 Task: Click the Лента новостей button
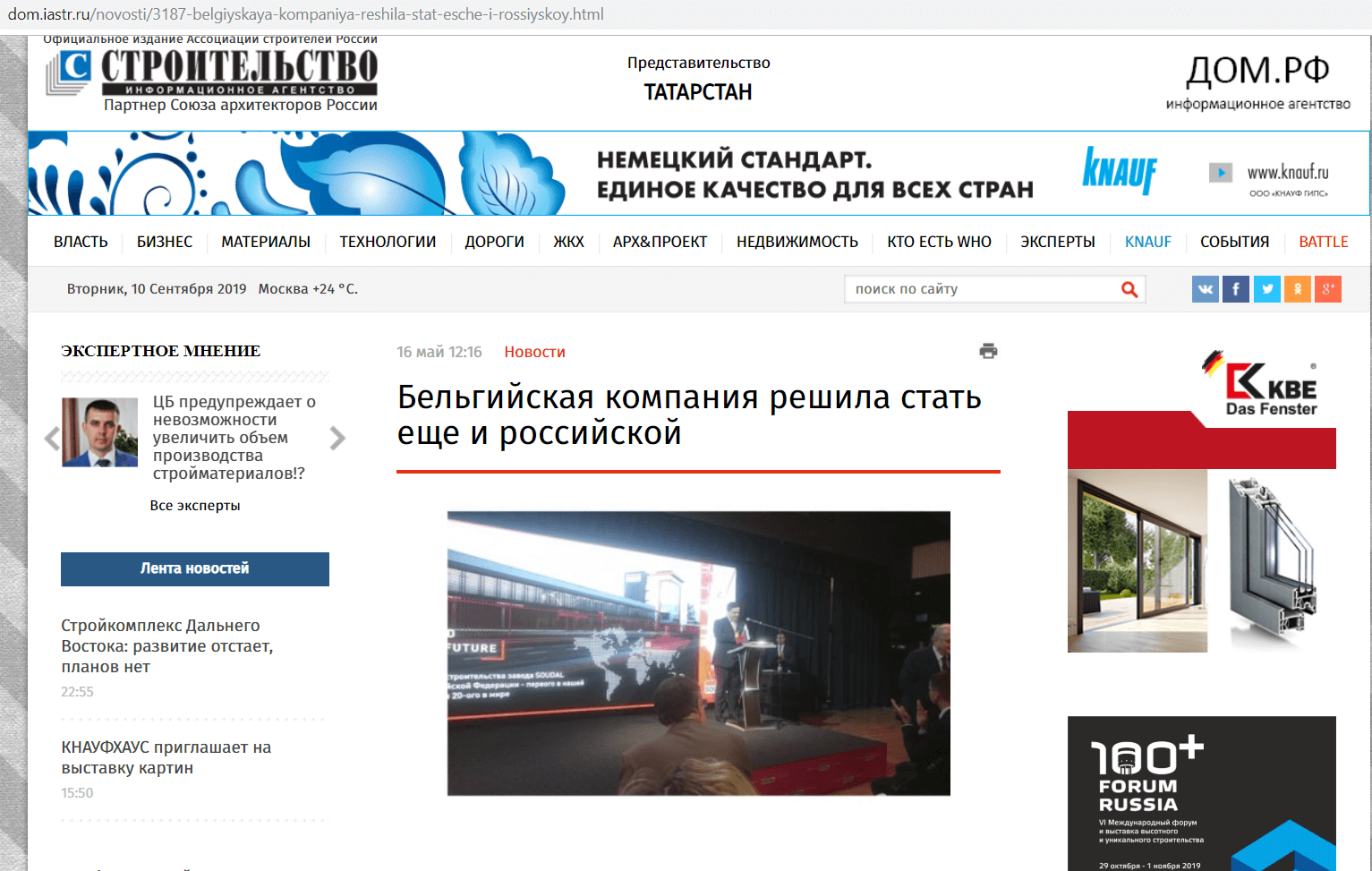(x=195, y=569)
